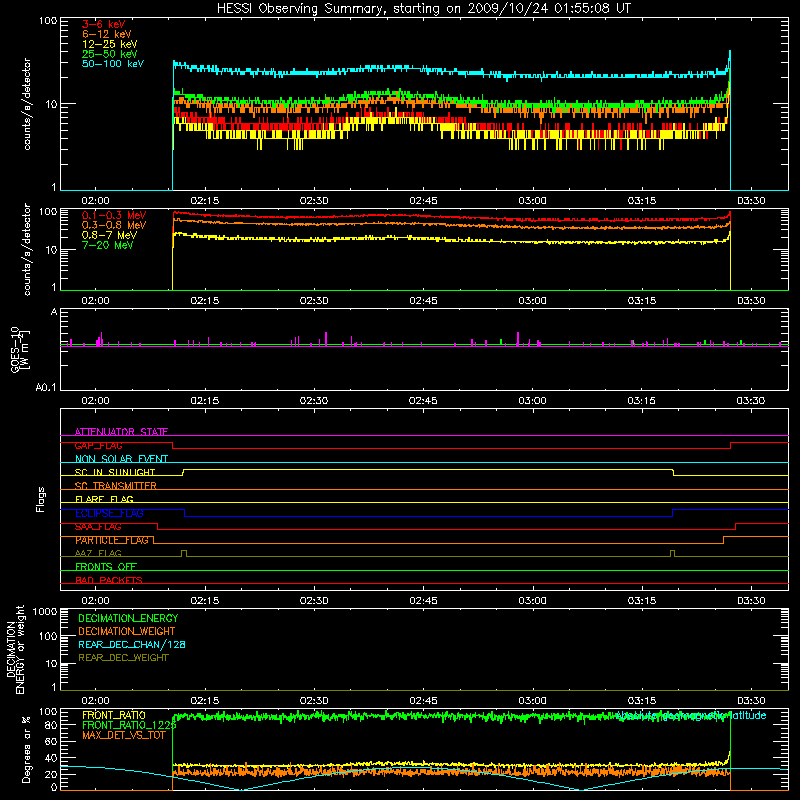This screenshot has height=800, width=800.
Task: Click the DECIMATION_ENERGY legend label
Action: tap(128, 618)
